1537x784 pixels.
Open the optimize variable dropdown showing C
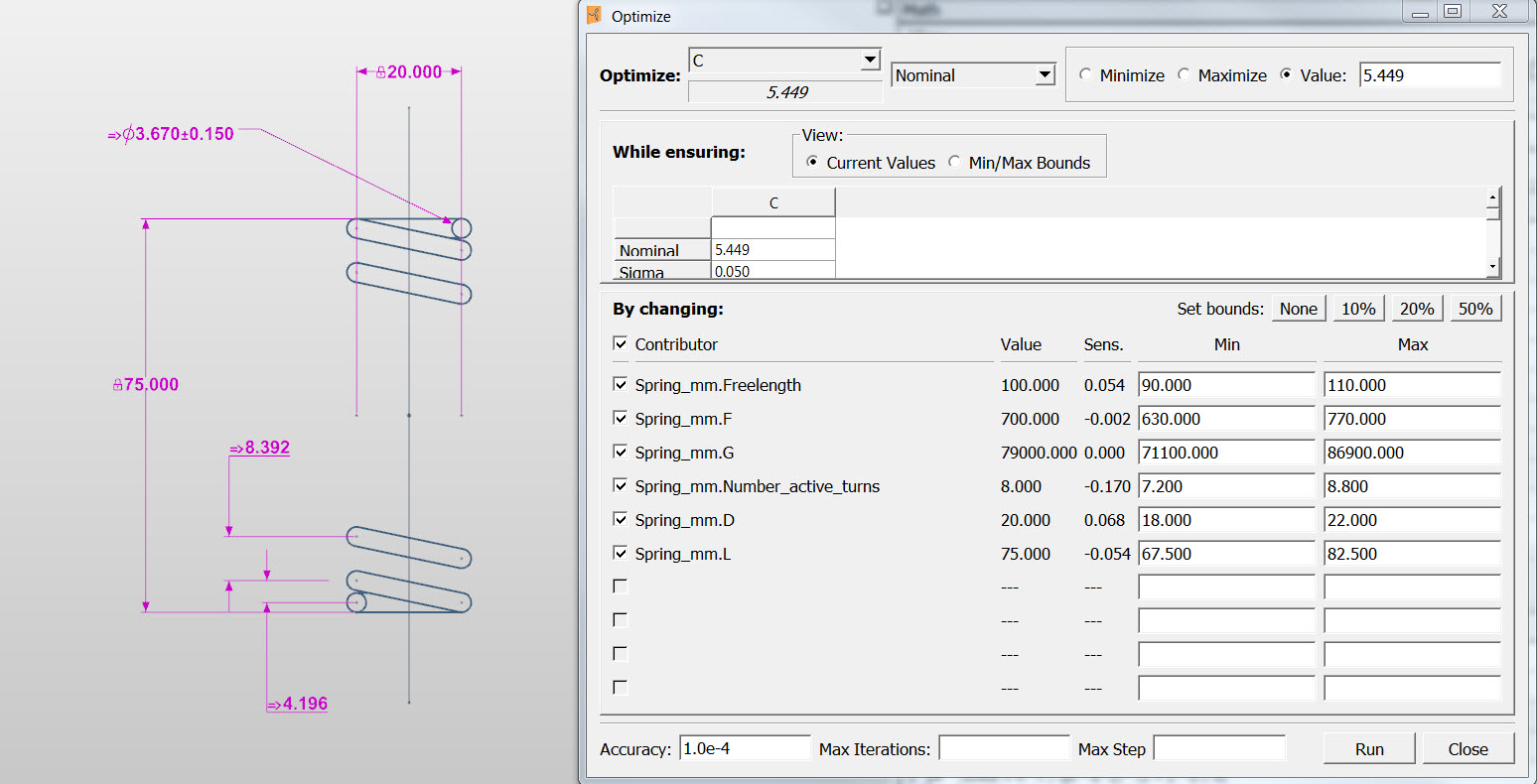pos(871,60)
